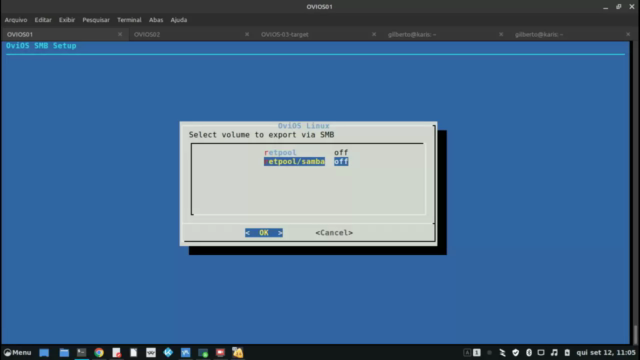Image resolution: width=640 pixels, height=360 pixels.
Task: Open the Terminal menu
Action: (129, 20)
